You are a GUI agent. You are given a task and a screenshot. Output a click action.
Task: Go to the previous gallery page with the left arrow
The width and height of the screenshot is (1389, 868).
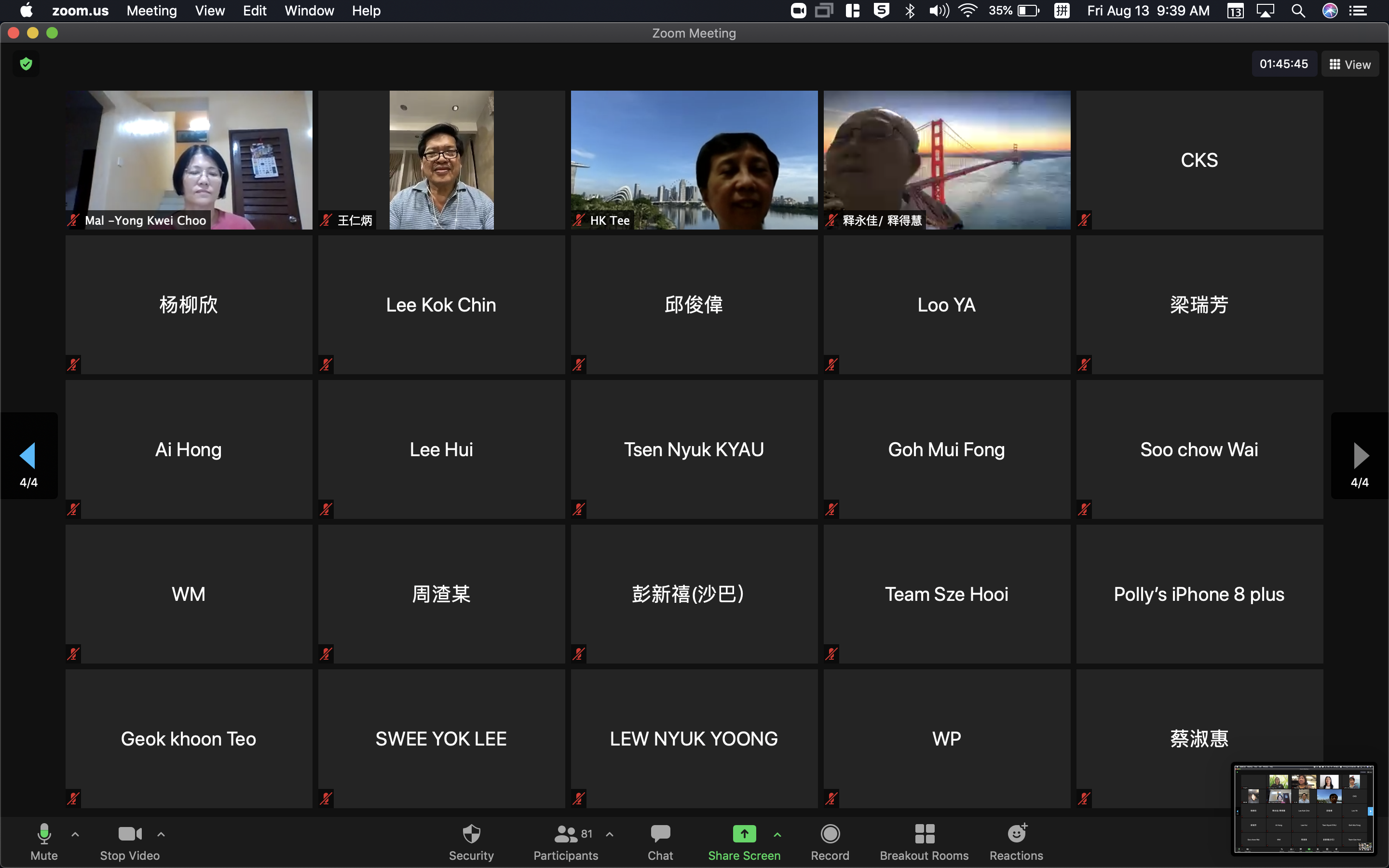28,456
